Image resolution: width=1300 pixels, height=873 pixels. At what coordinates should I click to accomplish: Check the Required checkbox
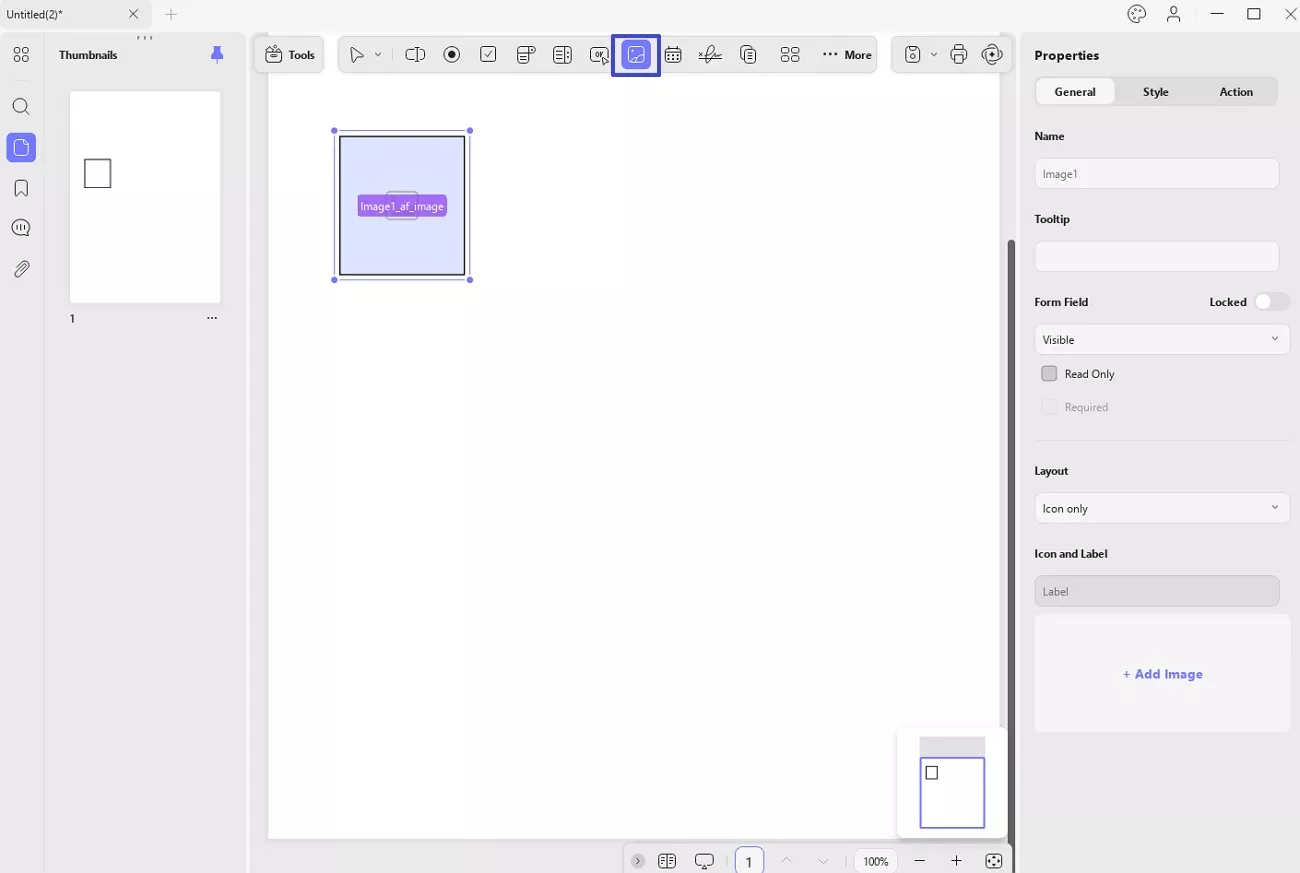[x=1049, y=407]
